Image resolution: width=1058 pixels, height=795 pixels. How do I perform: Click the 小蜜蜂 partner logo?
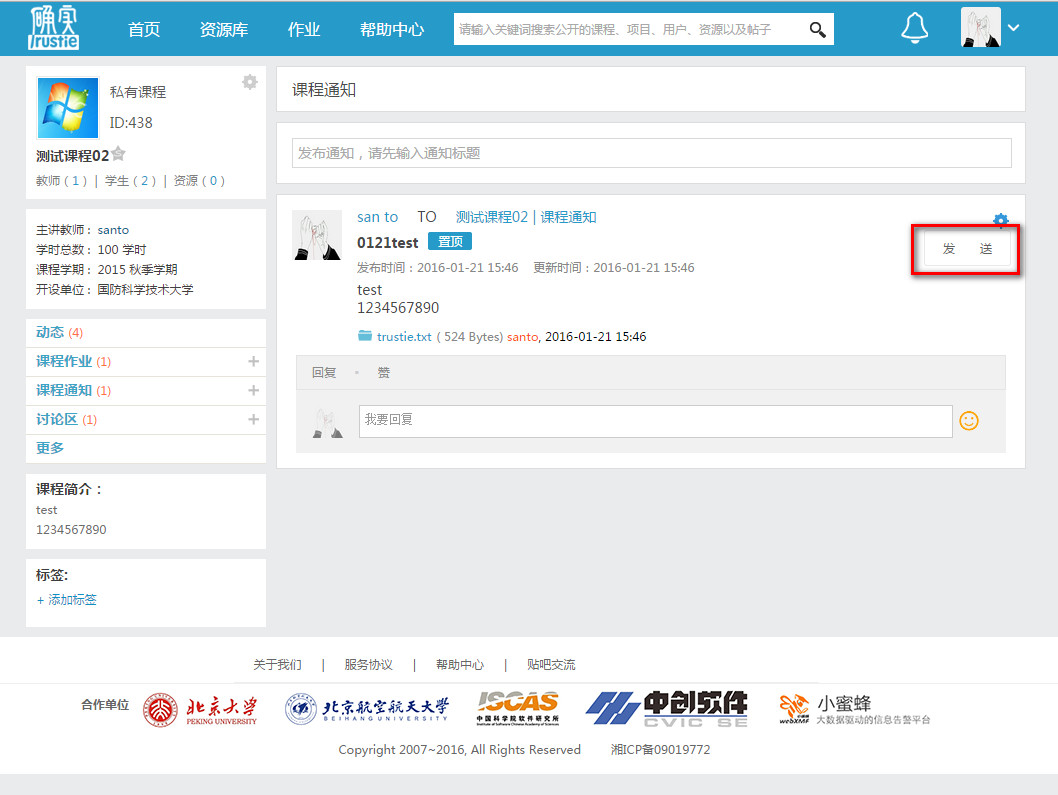click(x=854, y=710)
